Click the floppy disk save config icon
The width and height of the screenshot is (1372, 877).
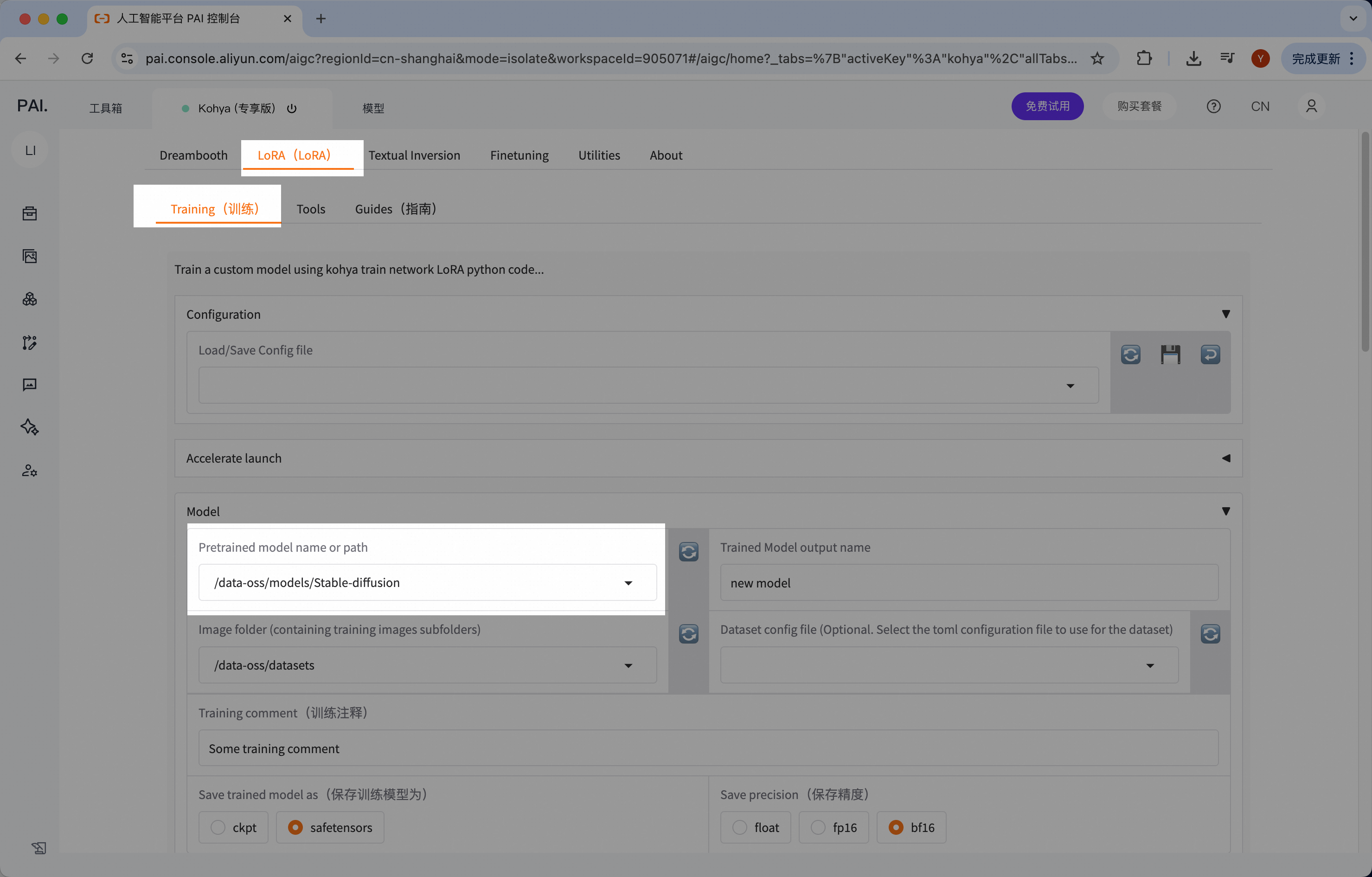[1170, 355]
